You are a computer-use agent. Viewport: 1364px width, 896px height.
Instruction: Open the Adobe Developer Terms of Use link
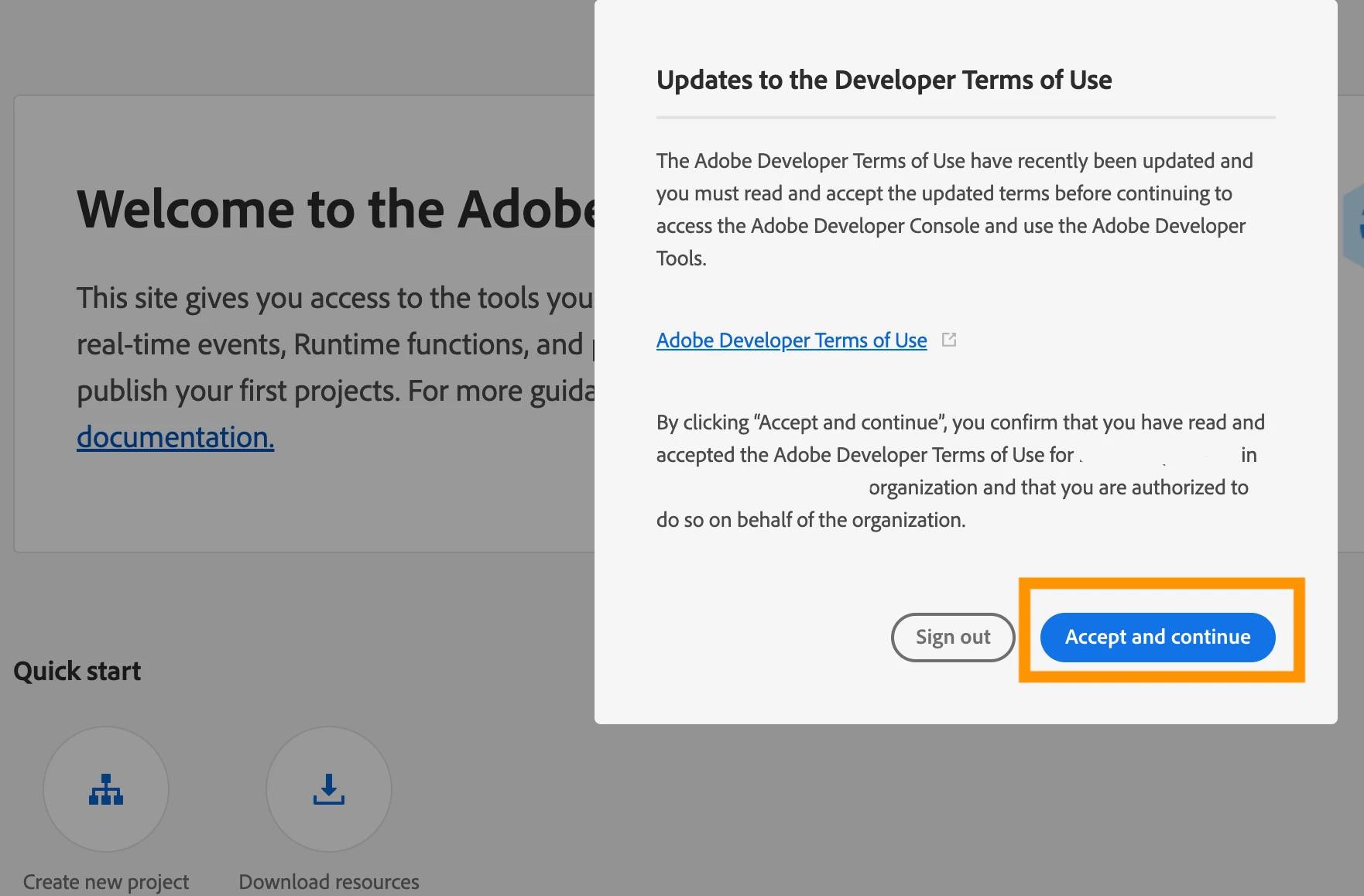click(791, 340)
